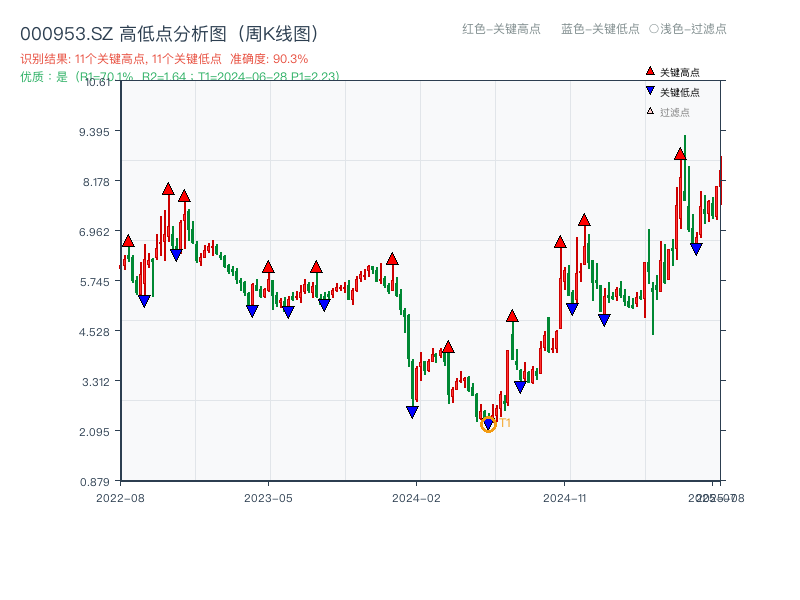
Task: Click the 2022-08 x-axis label
Action: tap(120, 498)
